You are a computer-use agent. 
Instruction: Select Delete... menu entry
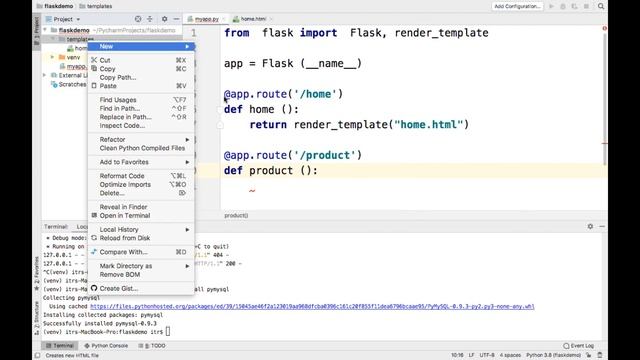(141, 193)
